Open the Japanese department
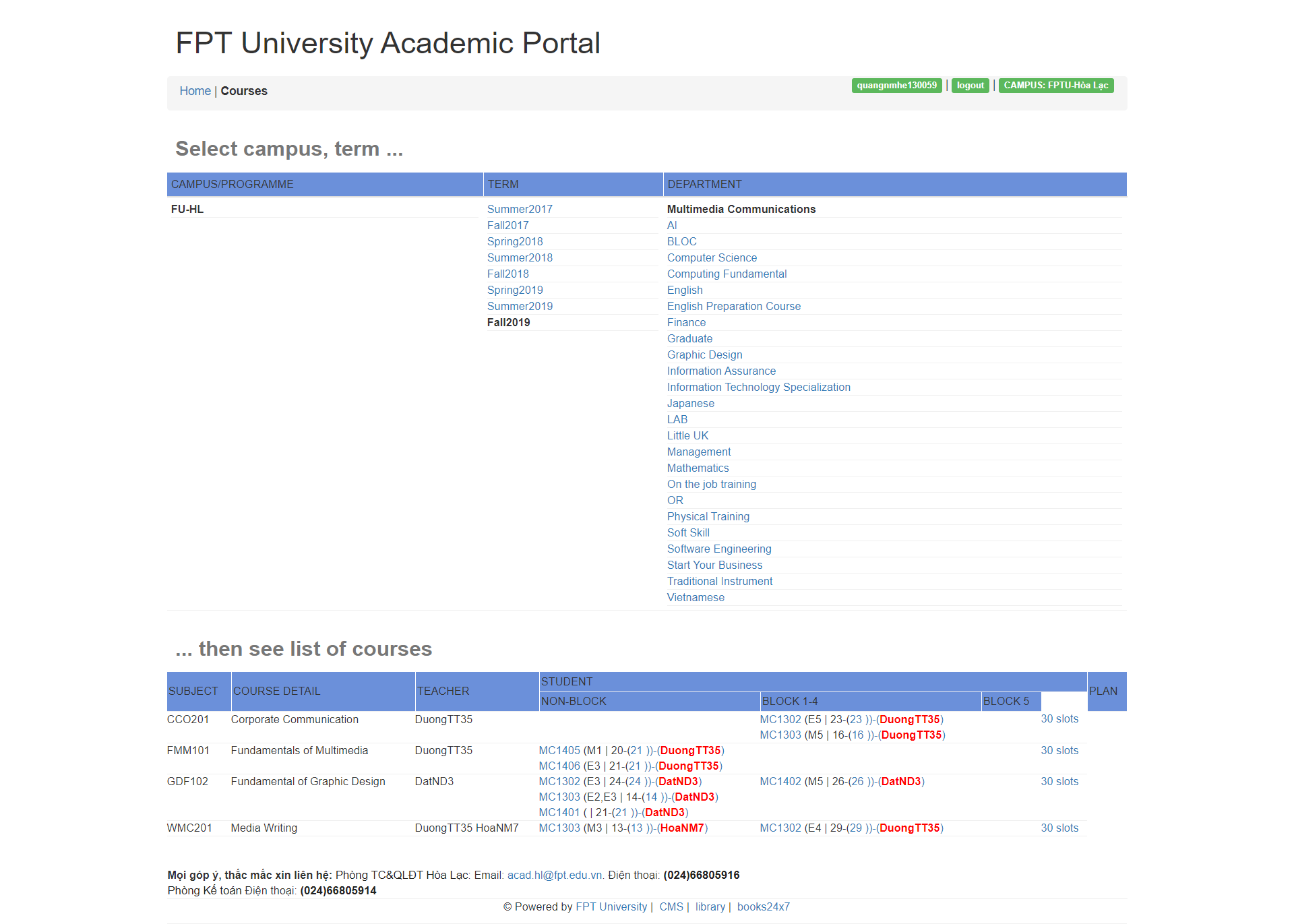Screen dimensions: 1294x924 [x=691, y=403]
